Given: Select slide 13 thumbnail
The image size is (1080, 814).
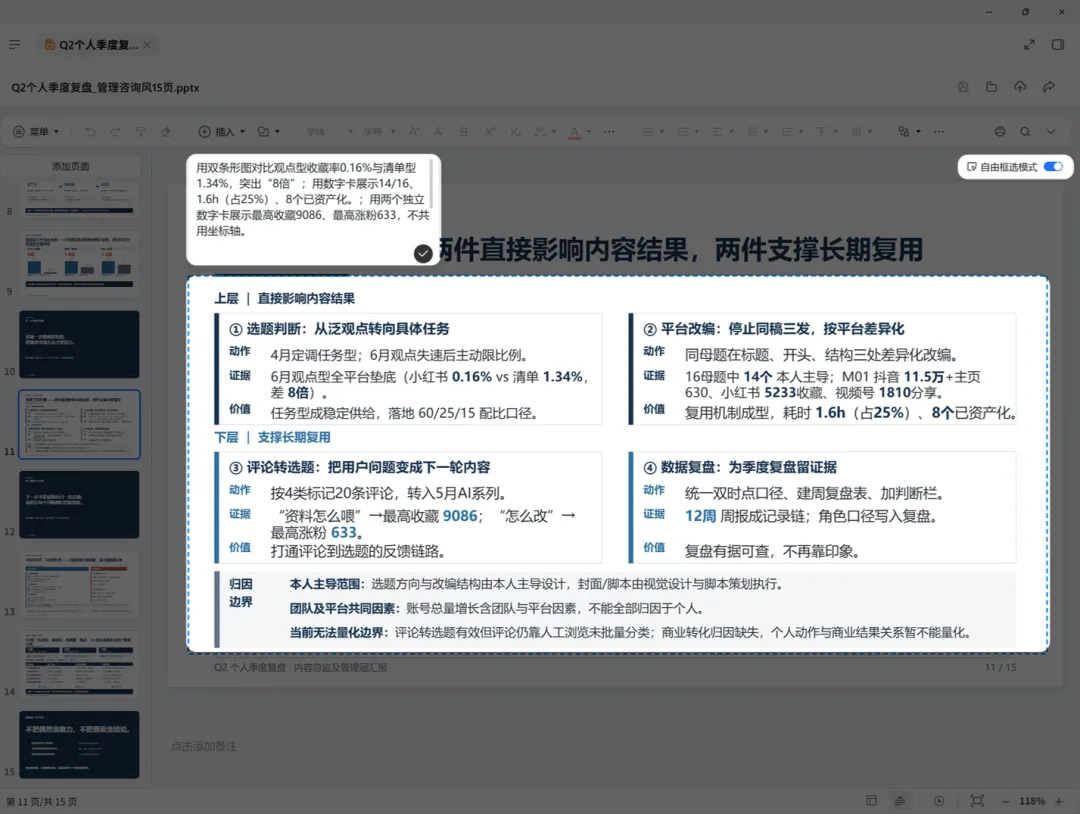Looking at the screenshot, I should 79,585.
